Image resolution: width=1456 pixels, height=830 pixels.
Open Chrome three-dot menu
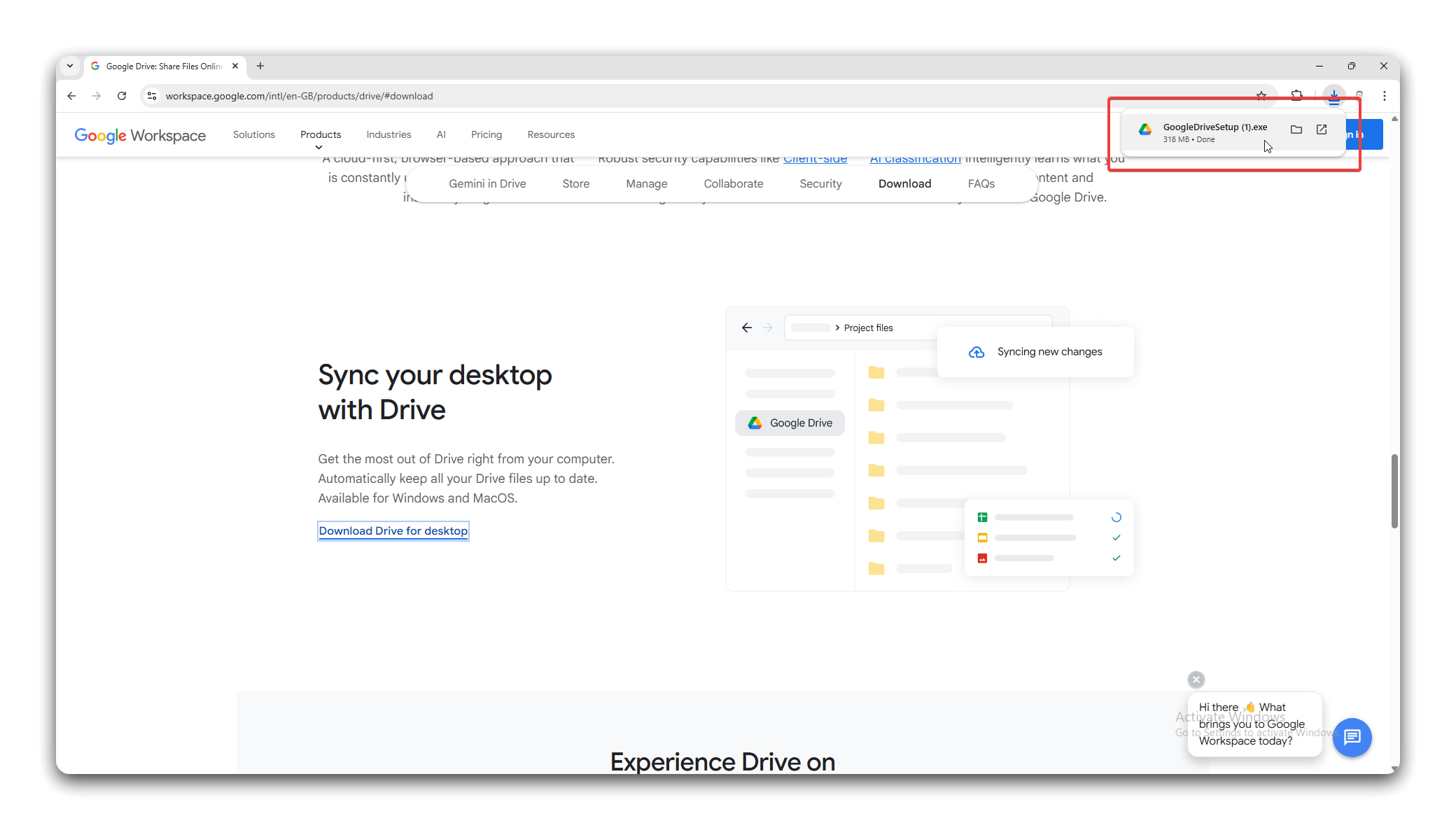click(1385, 96)
